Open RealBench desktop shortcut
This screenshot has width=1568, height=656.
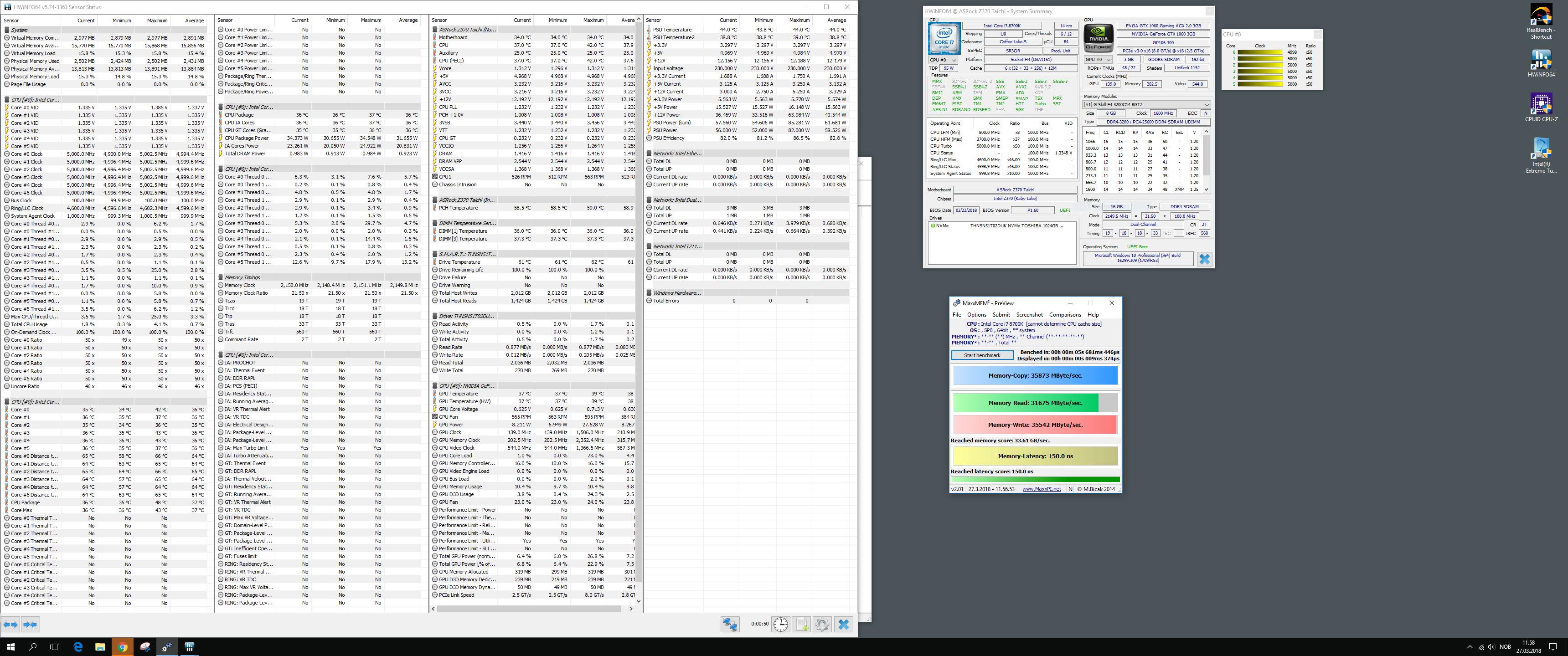coord(1541,22)
